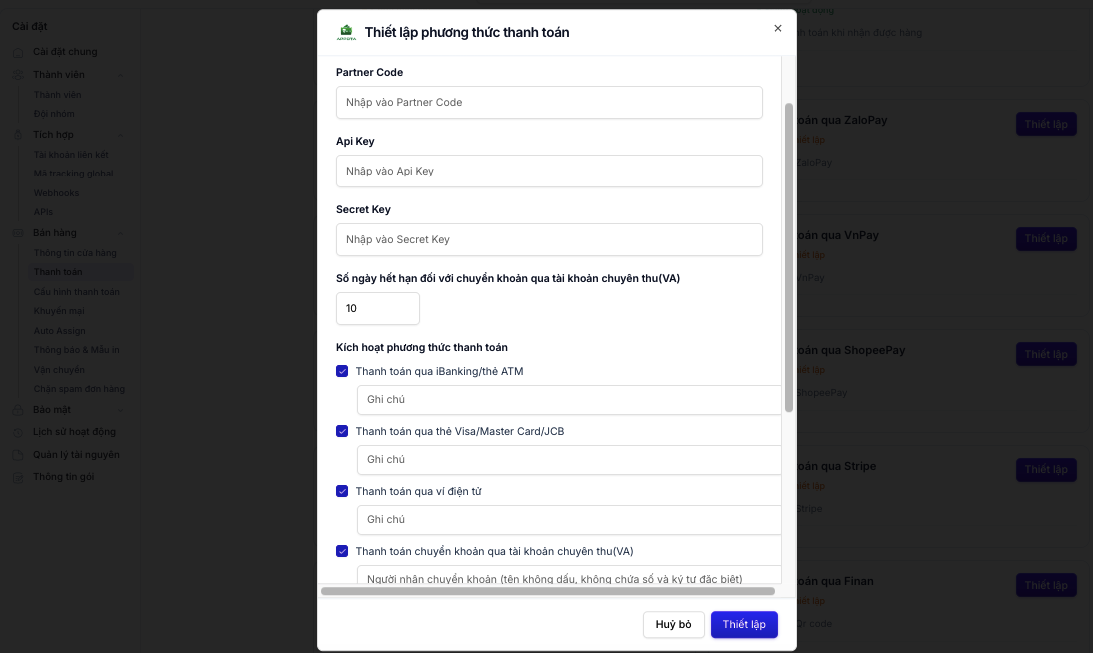This screenshot has width=1093, height=653.
Task: Click the Cài đặt chung sidebar icon
Action: (x=18, y=52)
